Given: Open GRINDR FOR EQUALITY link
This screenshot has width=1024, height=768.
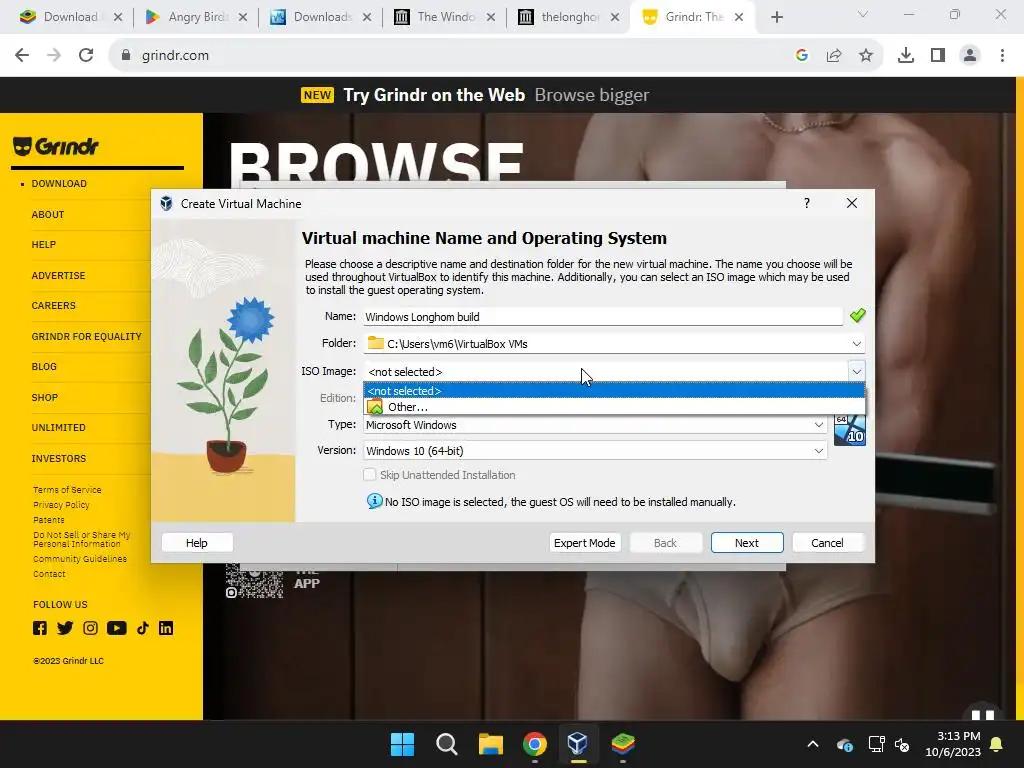Looking at the screenshot, I should (x=86, y=336).
